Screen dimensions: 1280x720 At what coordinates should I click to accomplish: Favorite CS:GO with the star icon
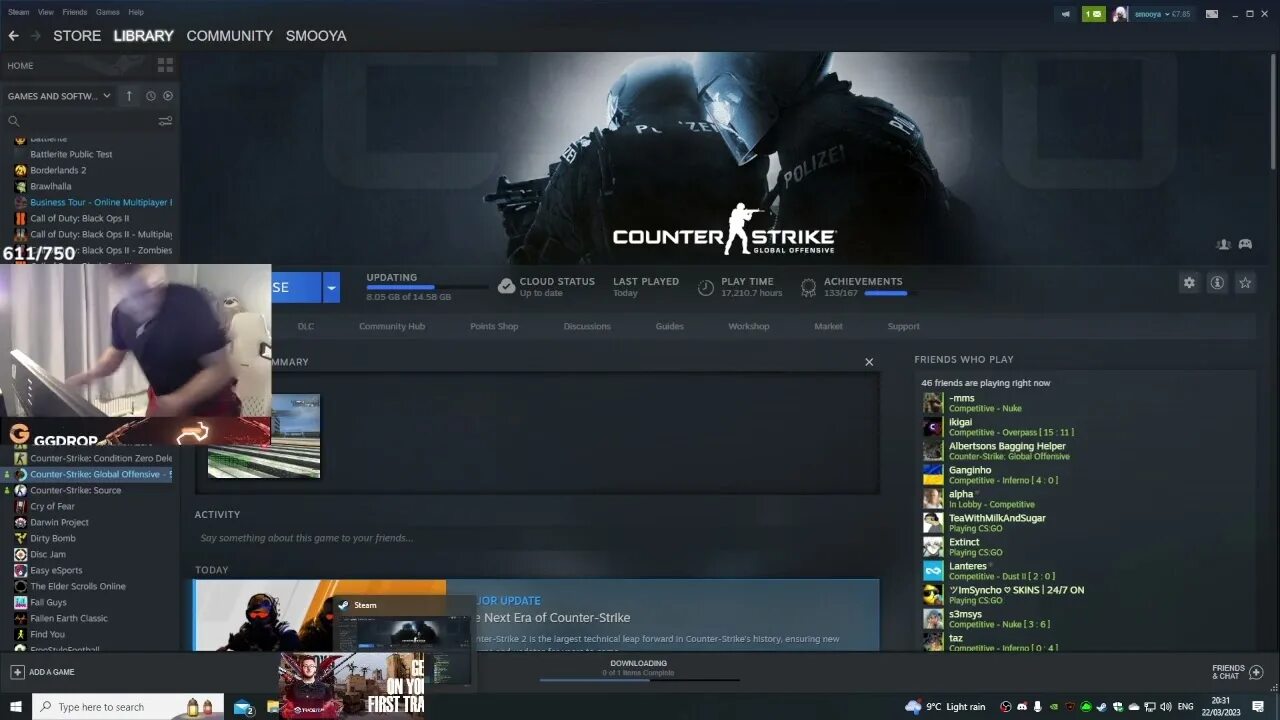[1245, 283]
